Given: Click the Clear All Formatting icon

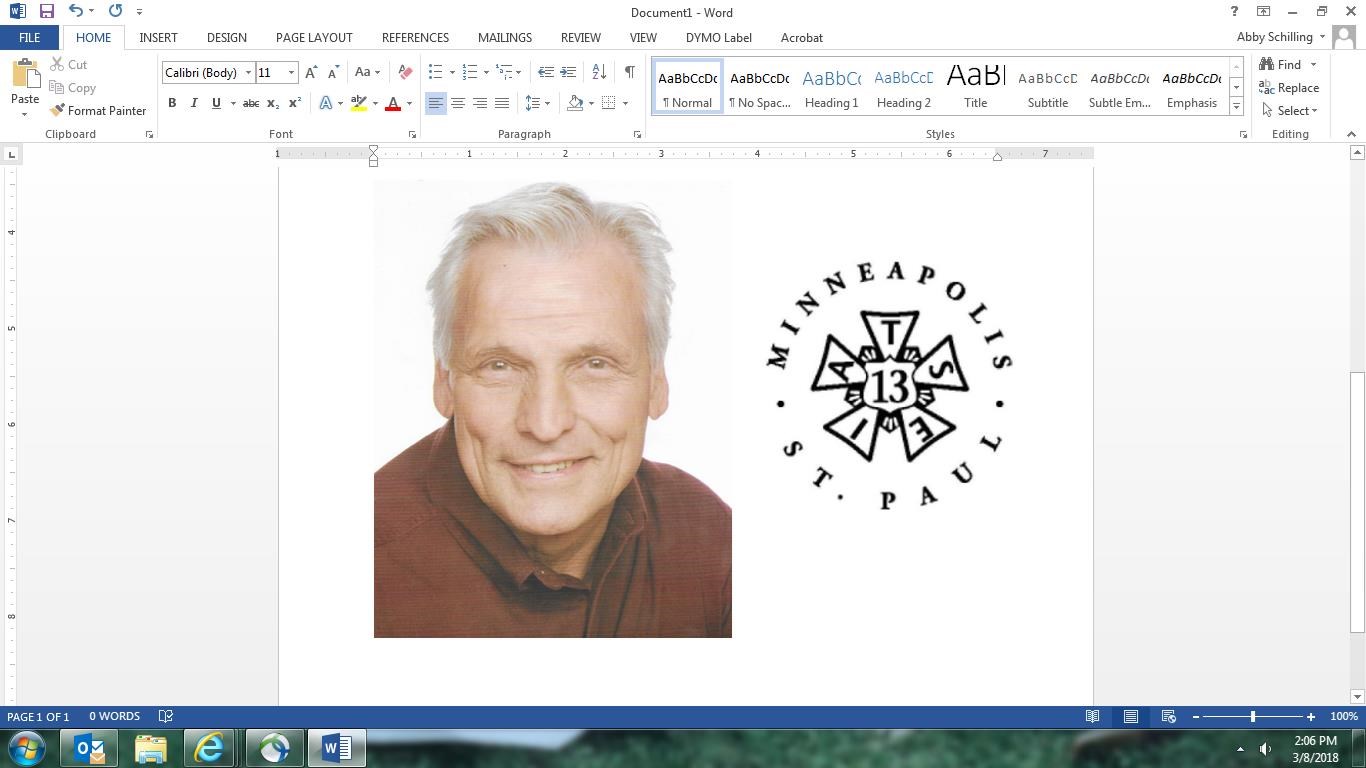Looking at the screenshot, I should [405, 72].
